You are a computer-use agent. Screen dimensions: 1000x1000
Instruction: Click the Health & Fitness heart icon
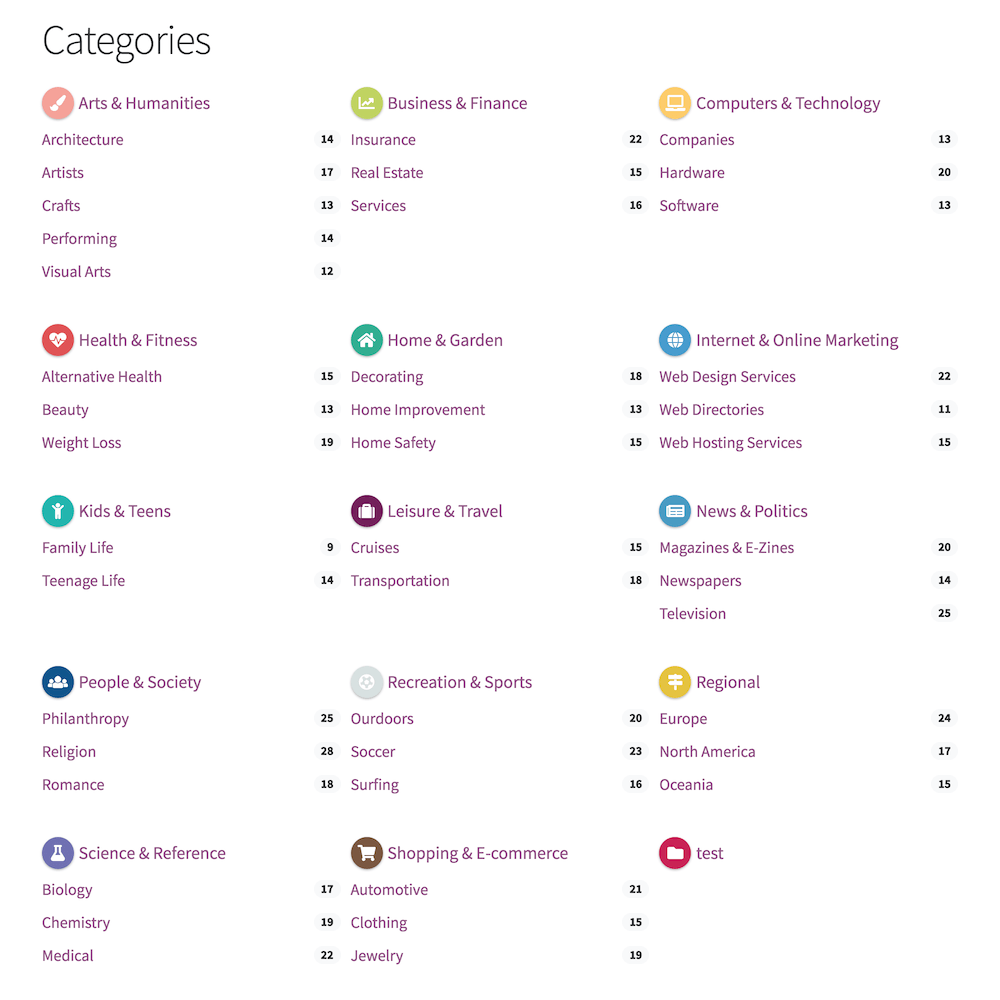[x=57, y=340]
